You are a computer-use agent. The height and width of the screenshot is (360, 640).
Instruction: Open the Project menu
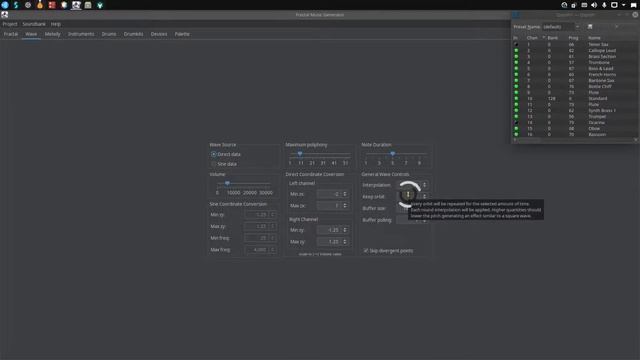10,24
